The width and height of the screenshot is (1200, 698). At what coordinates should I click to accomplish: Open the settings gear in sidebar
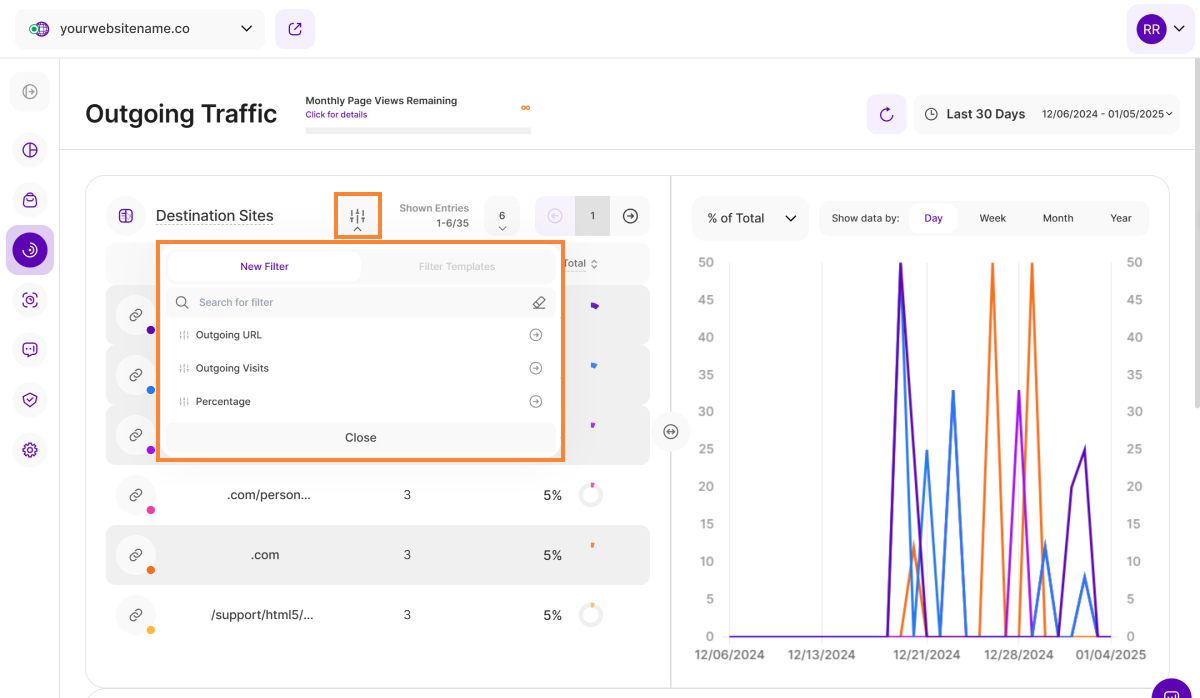pos(30,450)
